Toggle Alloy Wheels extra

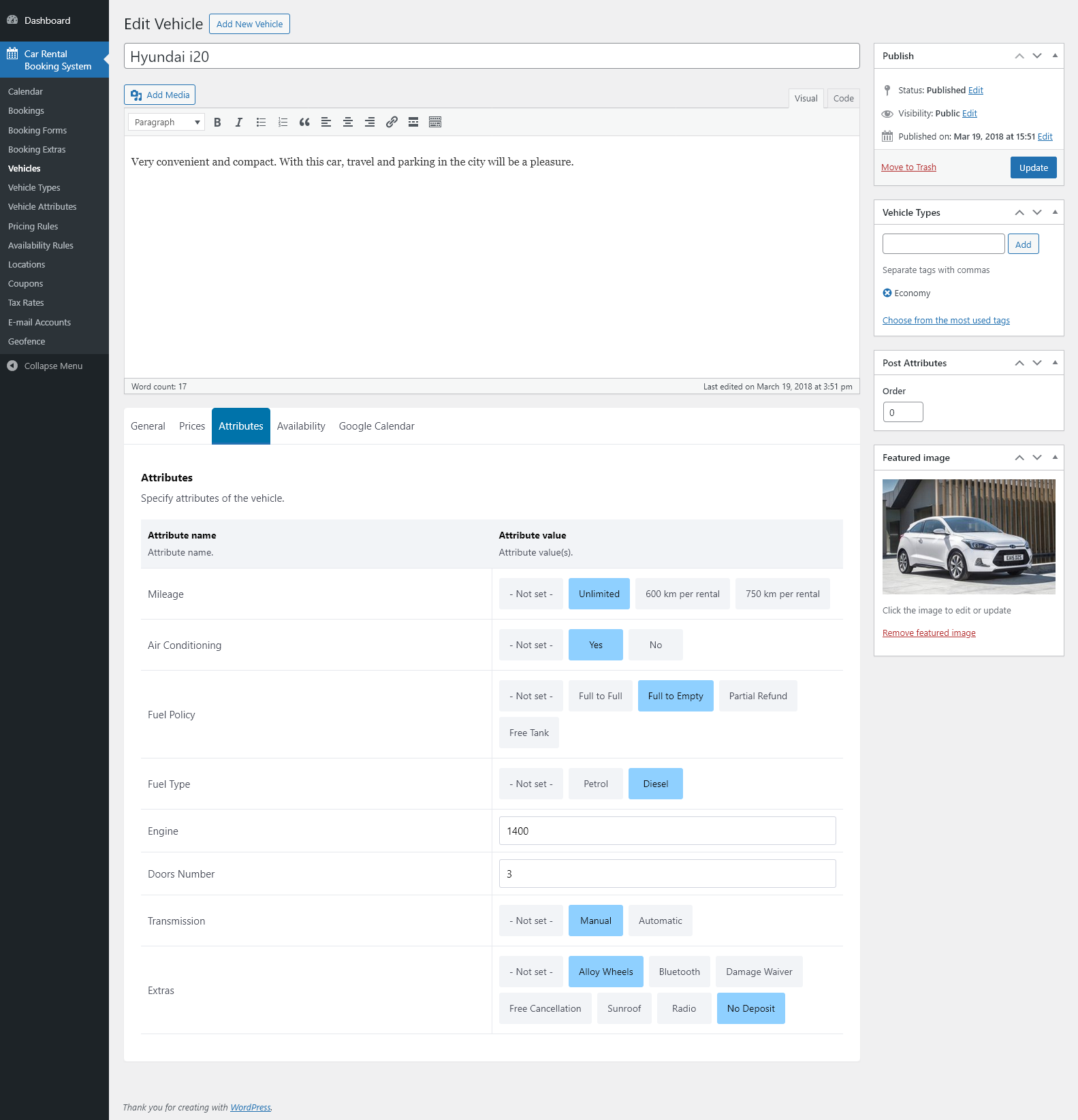606,972
